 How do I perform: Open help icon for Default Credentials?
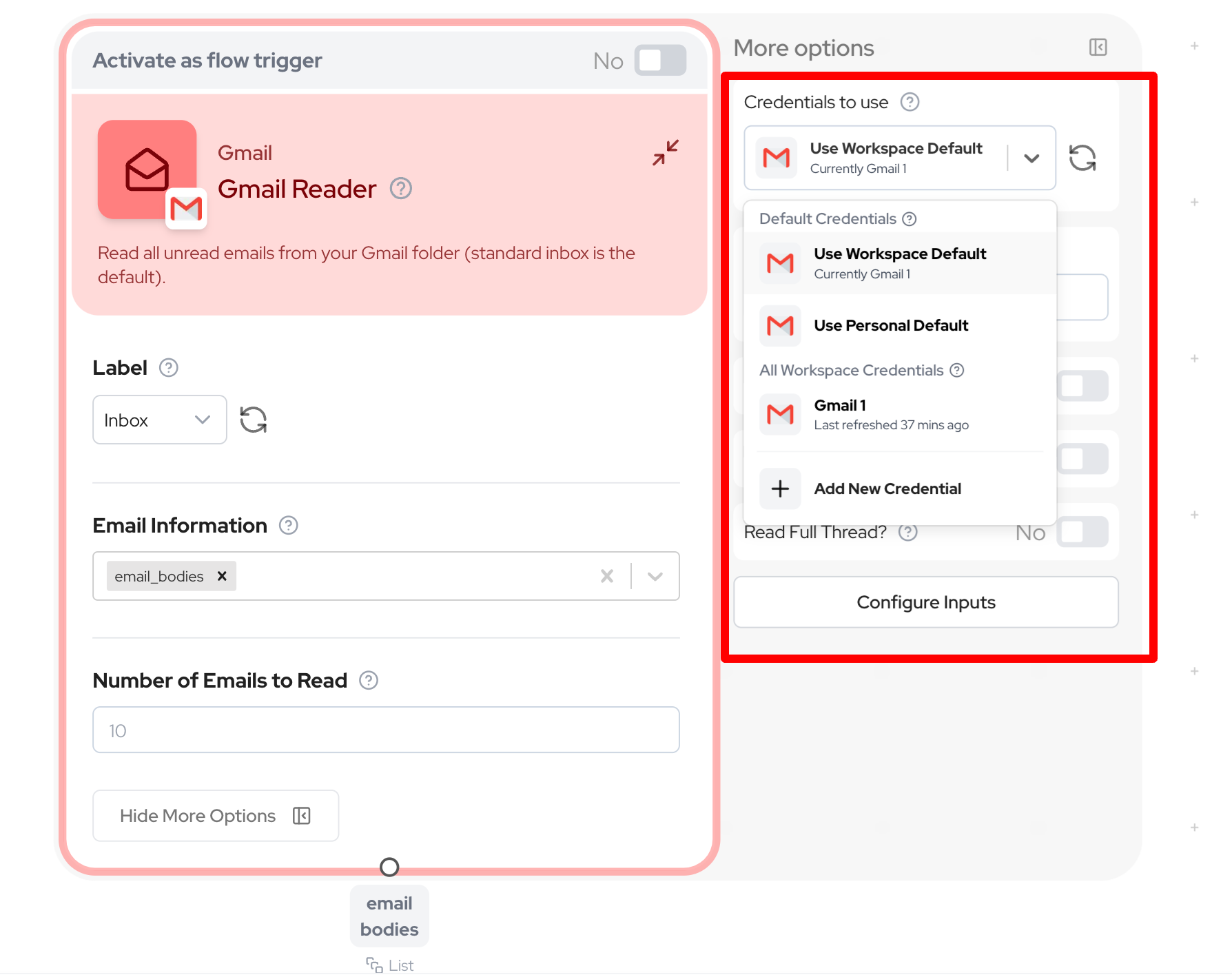910,219
